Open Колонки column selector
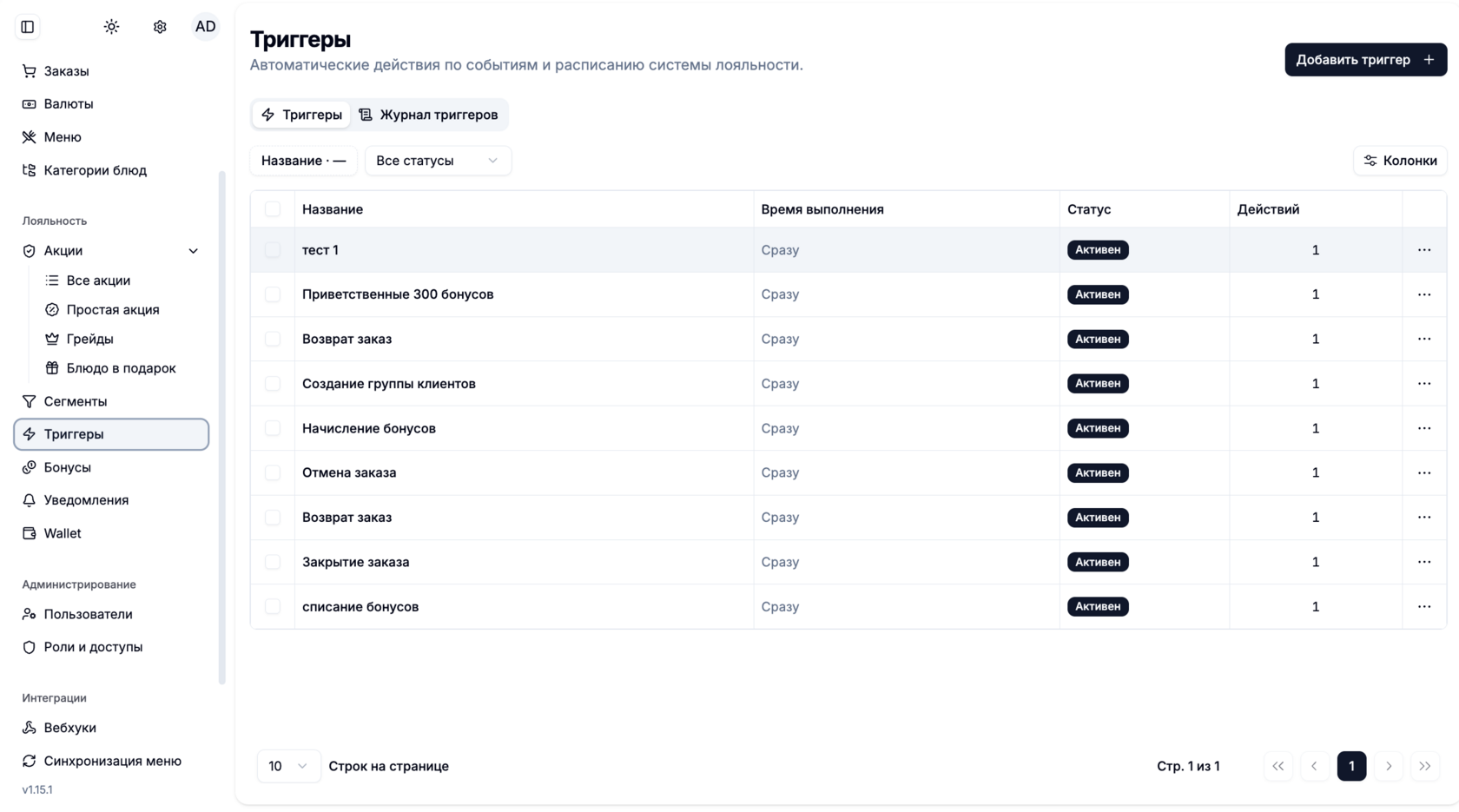1459x812 pixels. 1400,161
